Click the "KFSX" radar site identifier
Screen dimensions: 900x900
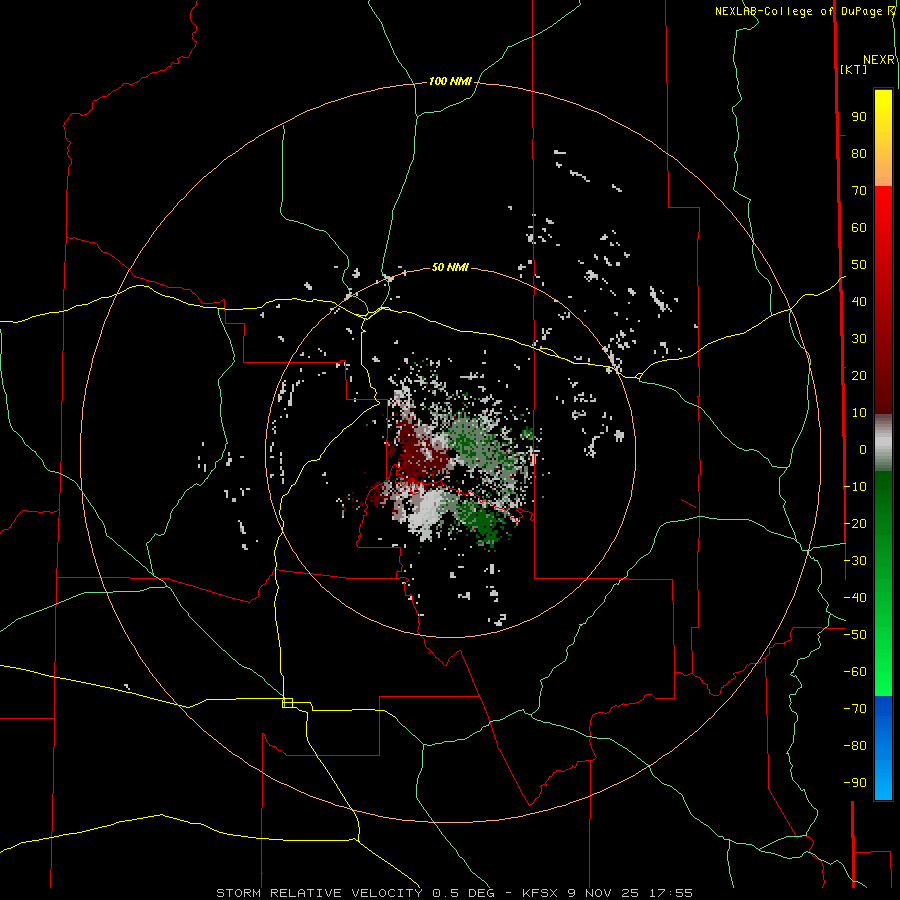(x=540, y=893)
